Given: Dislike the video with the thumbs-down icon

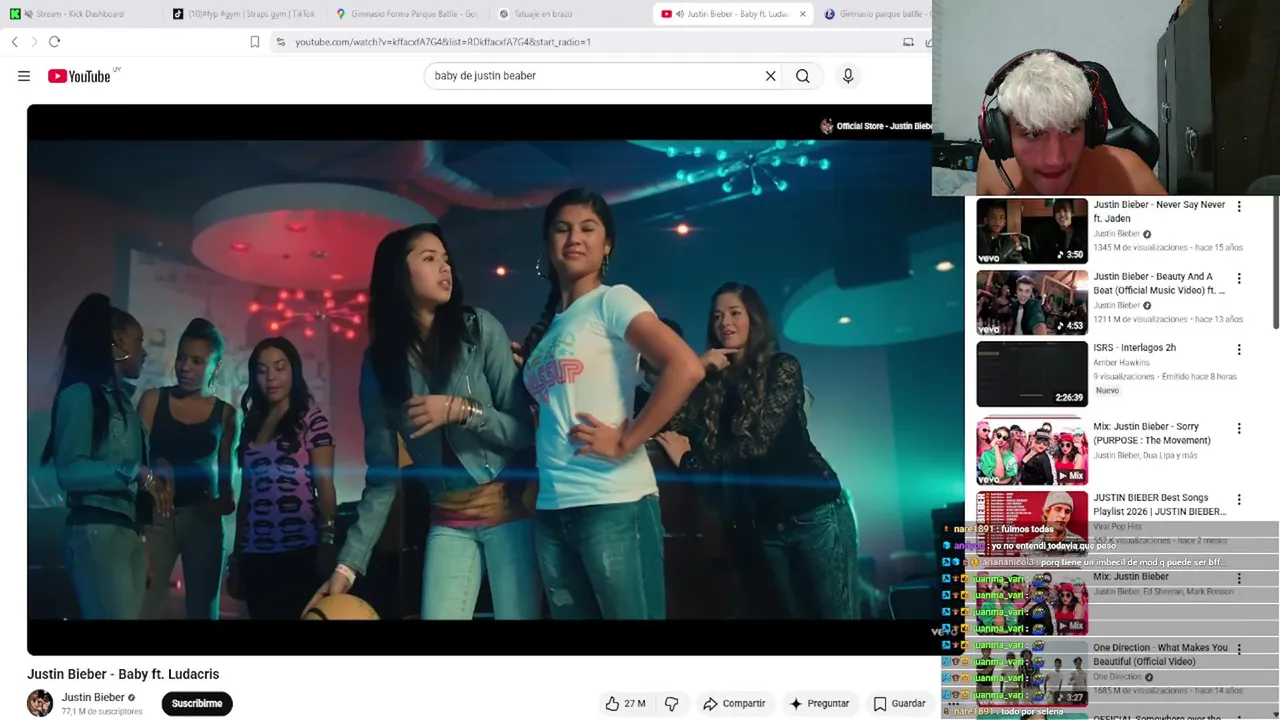Looking at the screenshot, I should 672,703.
